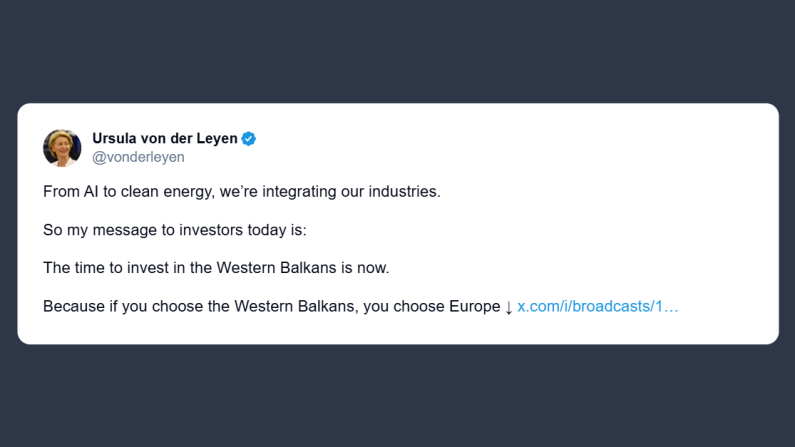
Task: Open the Ursula von der Leyen display name
Action: tap(165, 139)
